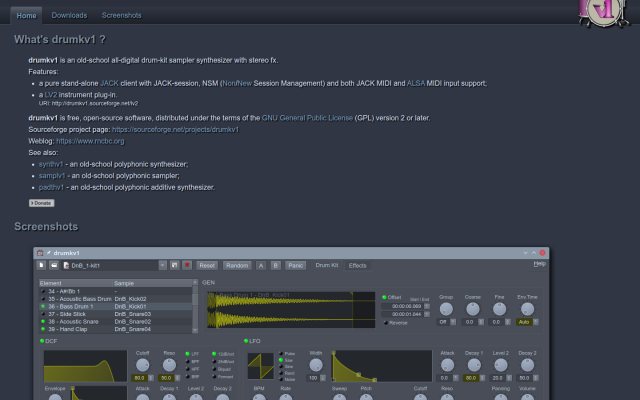The width and height of the screenshot is (640, 400).
Task: Open the sourceforge.net/projects/drumkv1 link
Action: click(x=176, y=129)
